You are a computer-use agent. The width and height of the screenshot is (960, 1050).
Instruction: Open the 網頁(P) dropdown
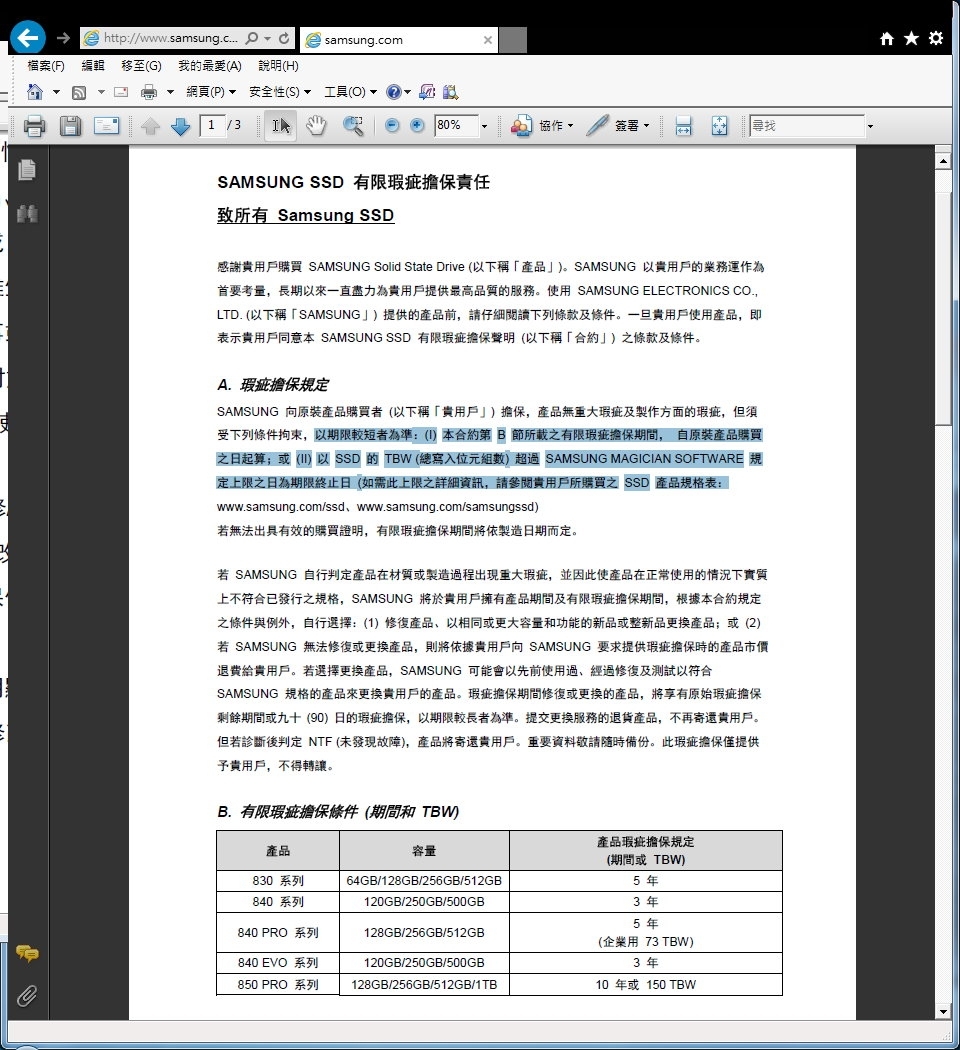pos(211,92)
